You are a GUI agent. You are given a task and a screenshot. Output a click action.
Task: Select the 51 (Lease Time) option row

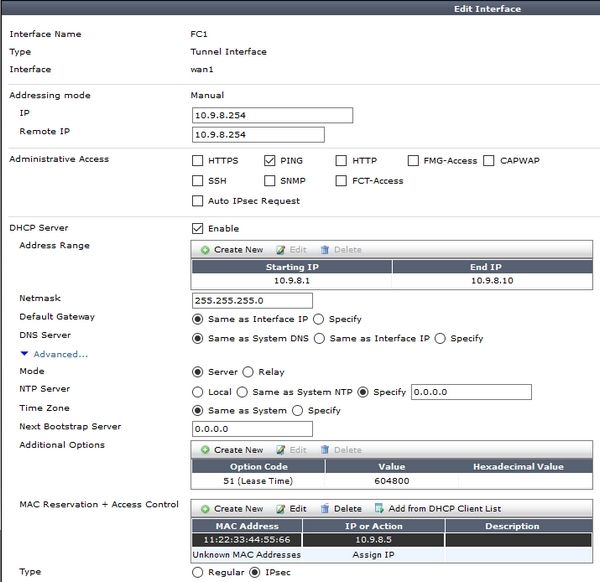click(392, 481)
